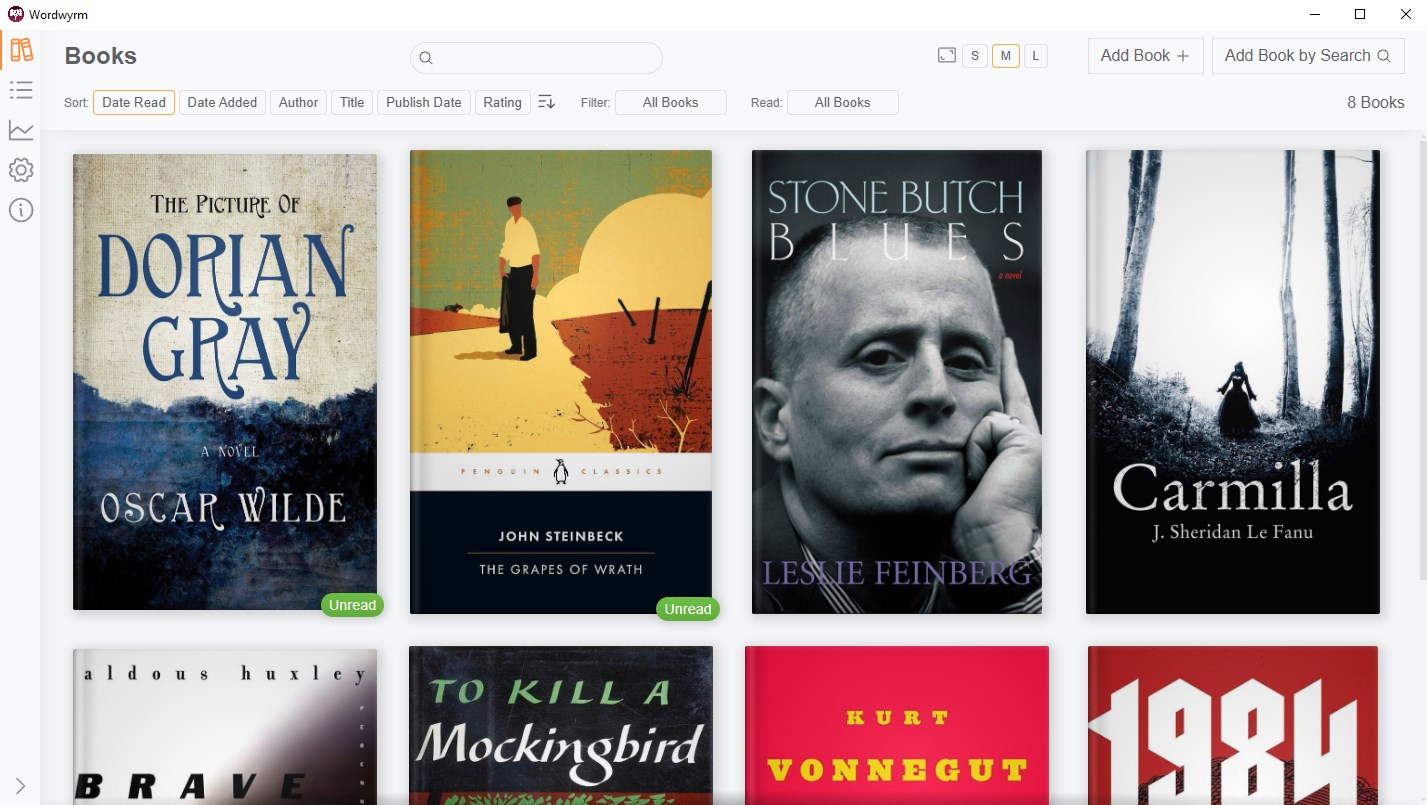Select small cover size S

click(x=975, y=56)
